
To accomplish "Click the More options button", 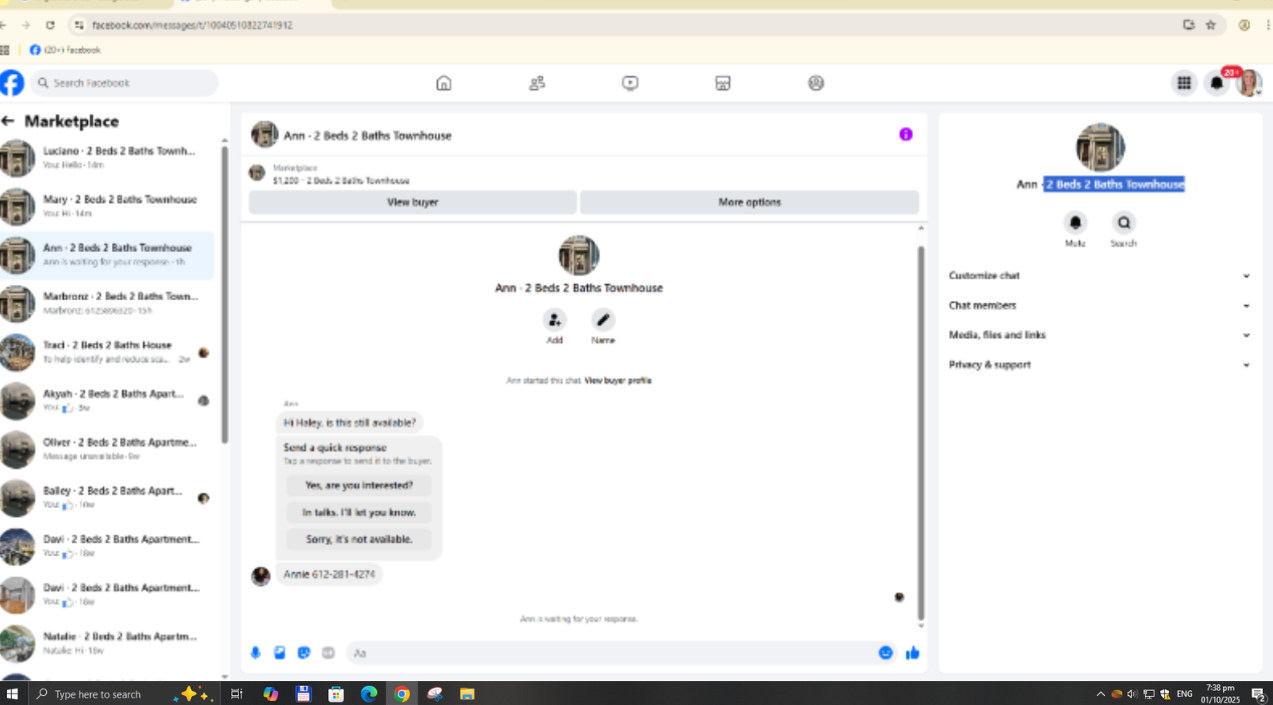I will click(x=749, y=202).
